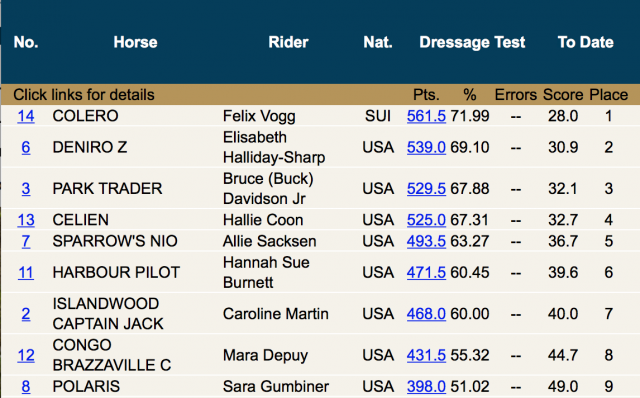Open entry number 8 link for Polaris
The width and height of the screenshot is (640, 398).
click(26, 386)
